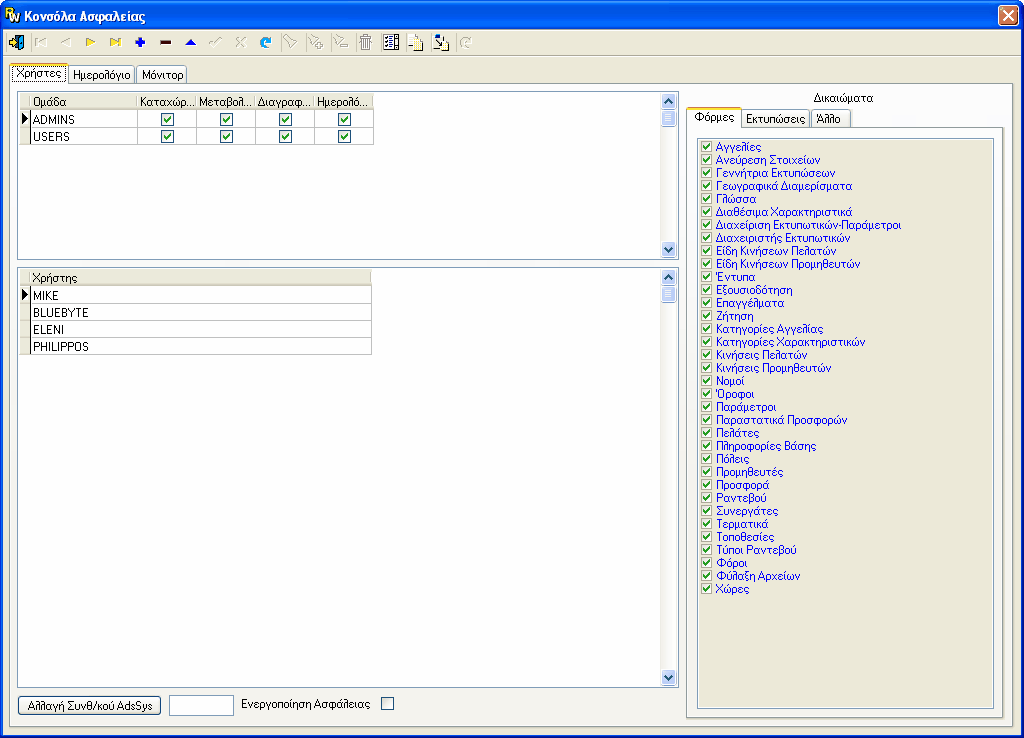
Task: Close the Κονσόλα Ασφαλείας window
Action: click(1008, 15)
